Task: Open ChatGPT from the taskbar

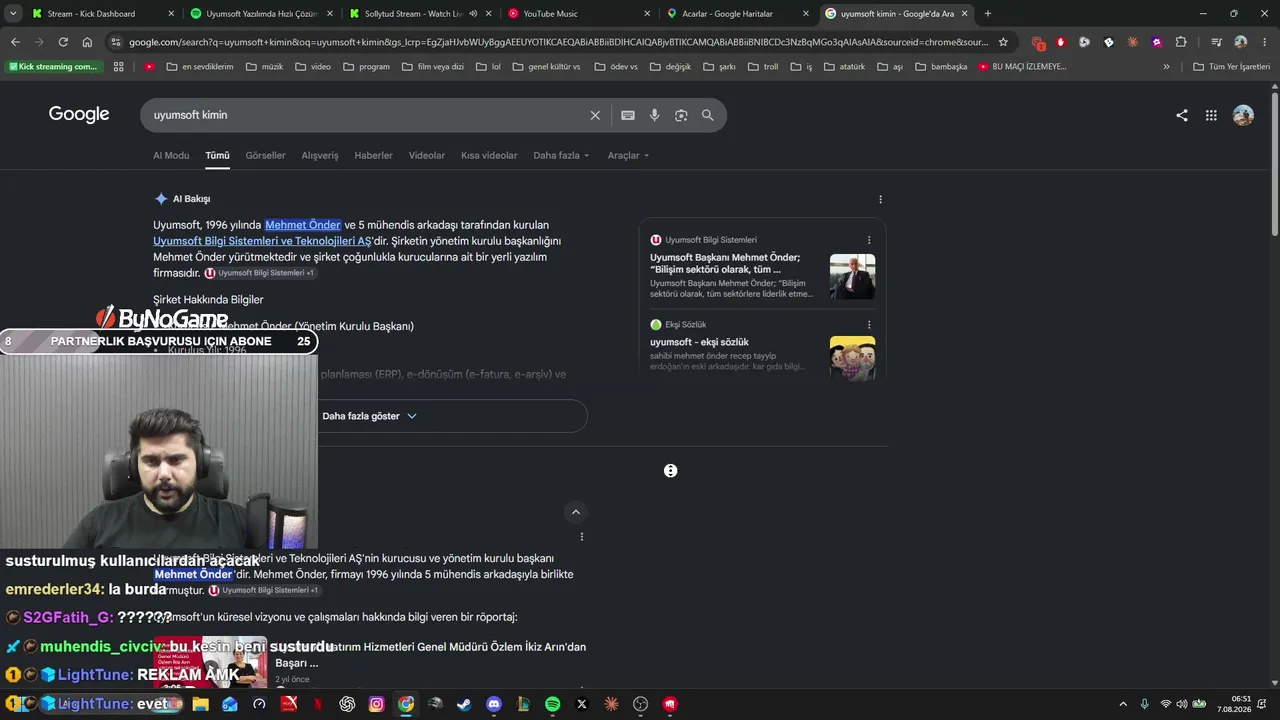Action: coord(347,704)
